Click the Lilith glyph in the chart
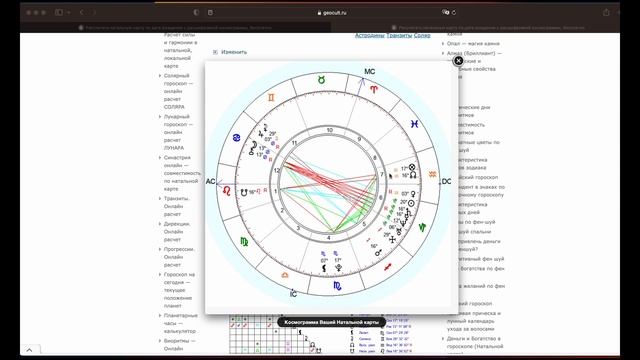This screenshot has width=640, height=360. coord(324,268)
